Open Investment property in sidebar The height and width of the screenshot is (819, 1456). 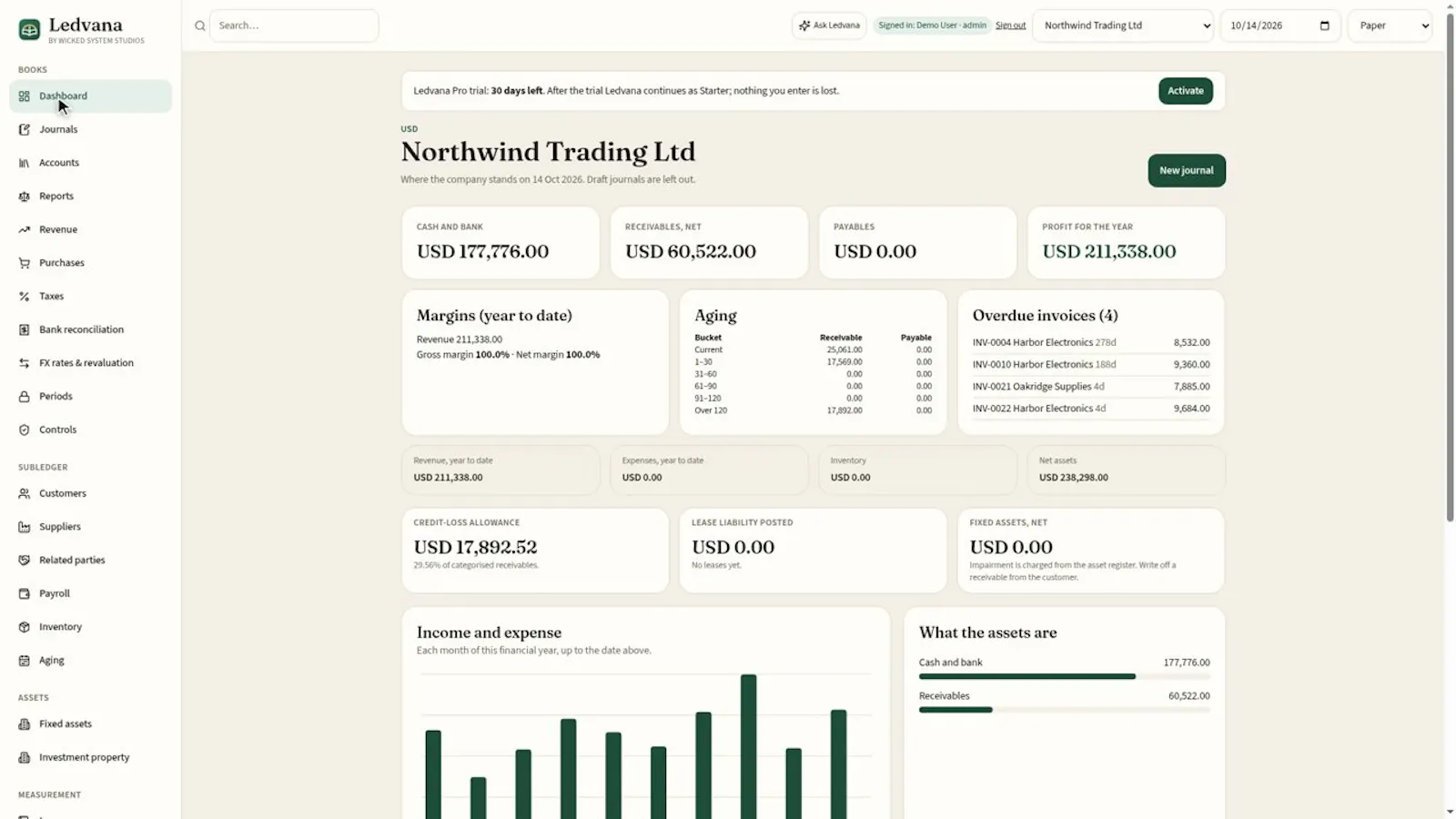pos(90,757)
